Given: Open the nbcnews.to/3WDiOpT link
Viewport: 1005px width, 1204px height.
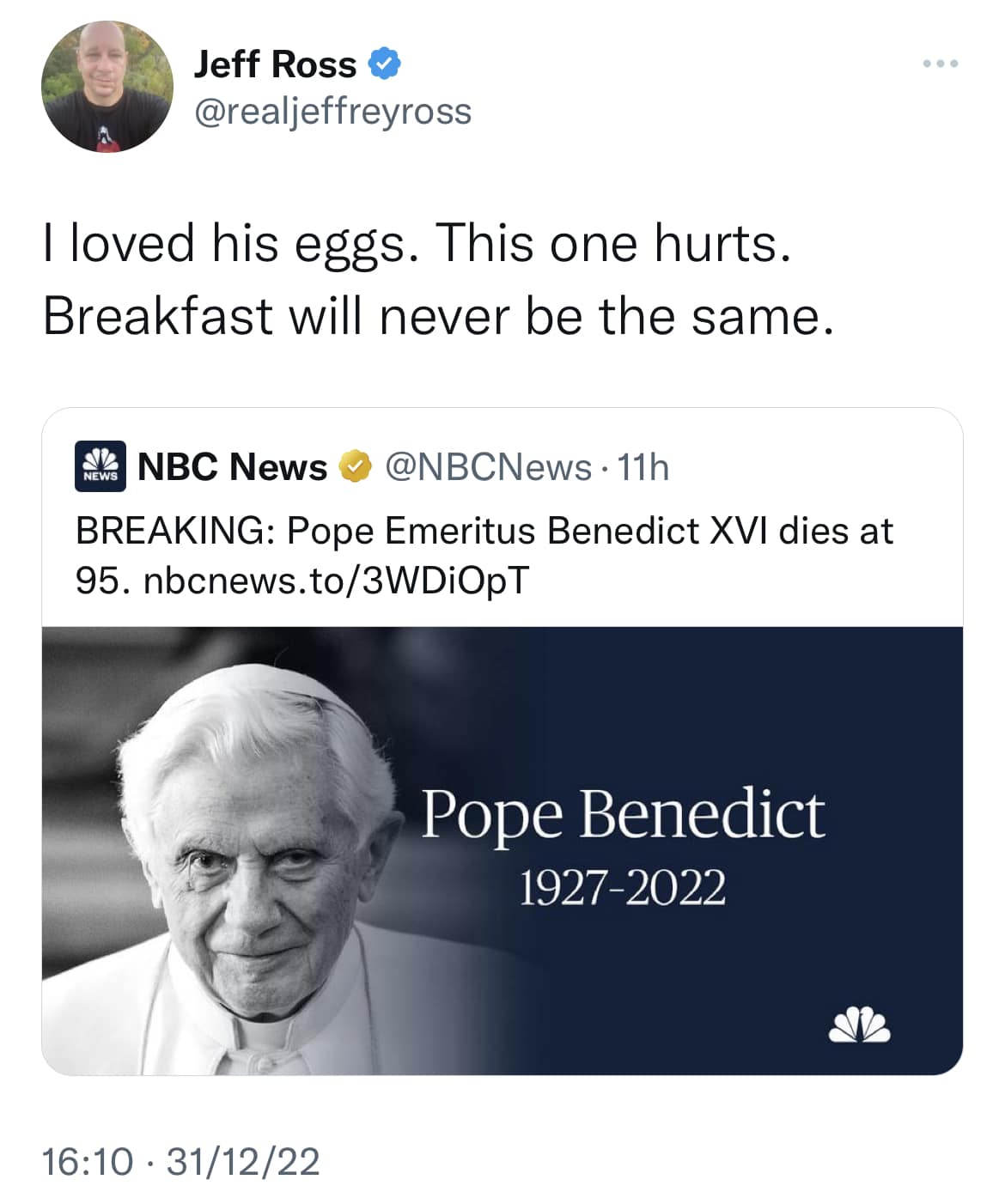Looking at the screenshot, I should [337, 581].
